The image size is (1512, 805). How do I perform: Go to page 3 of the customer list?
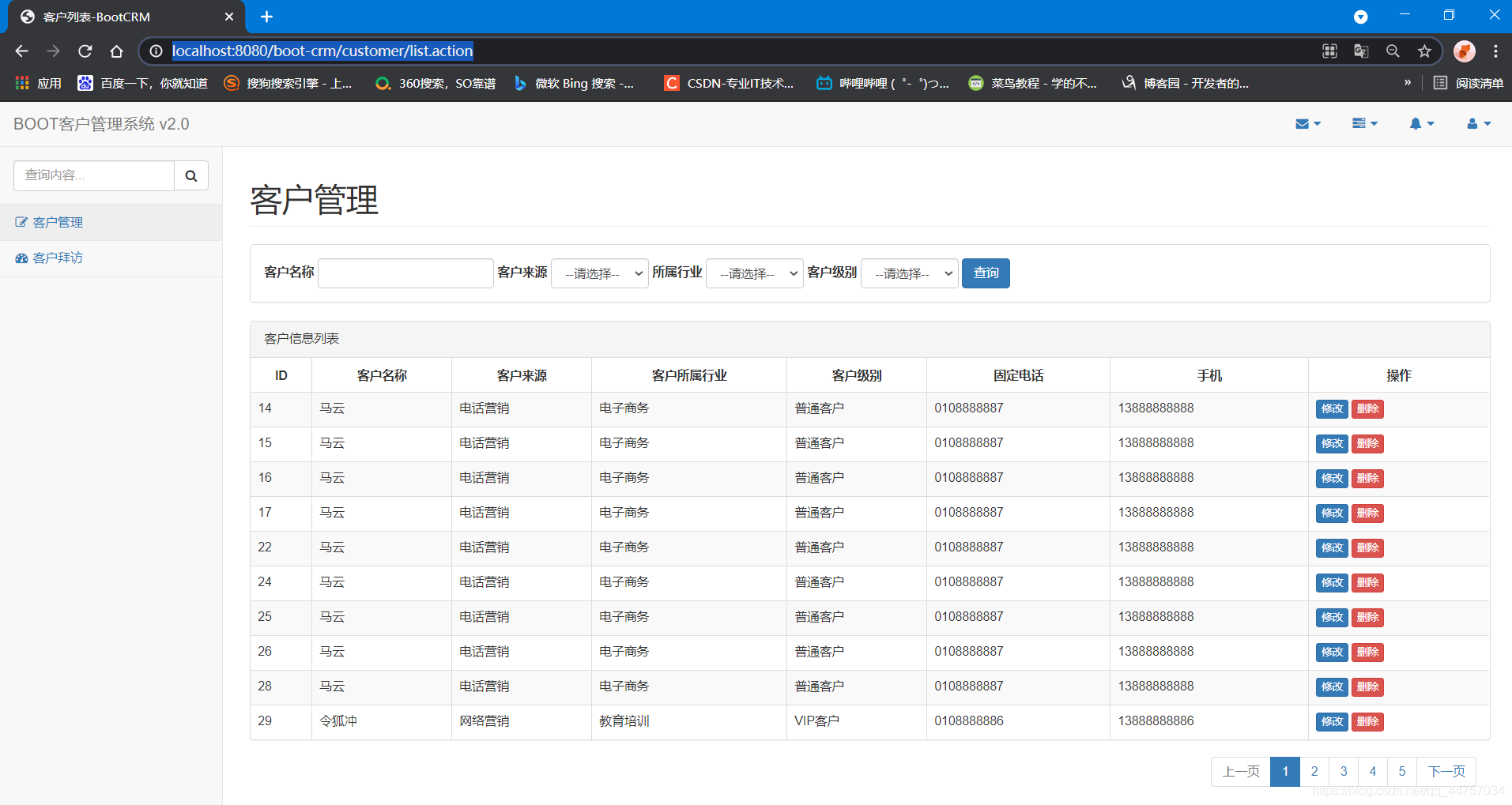1344,772
